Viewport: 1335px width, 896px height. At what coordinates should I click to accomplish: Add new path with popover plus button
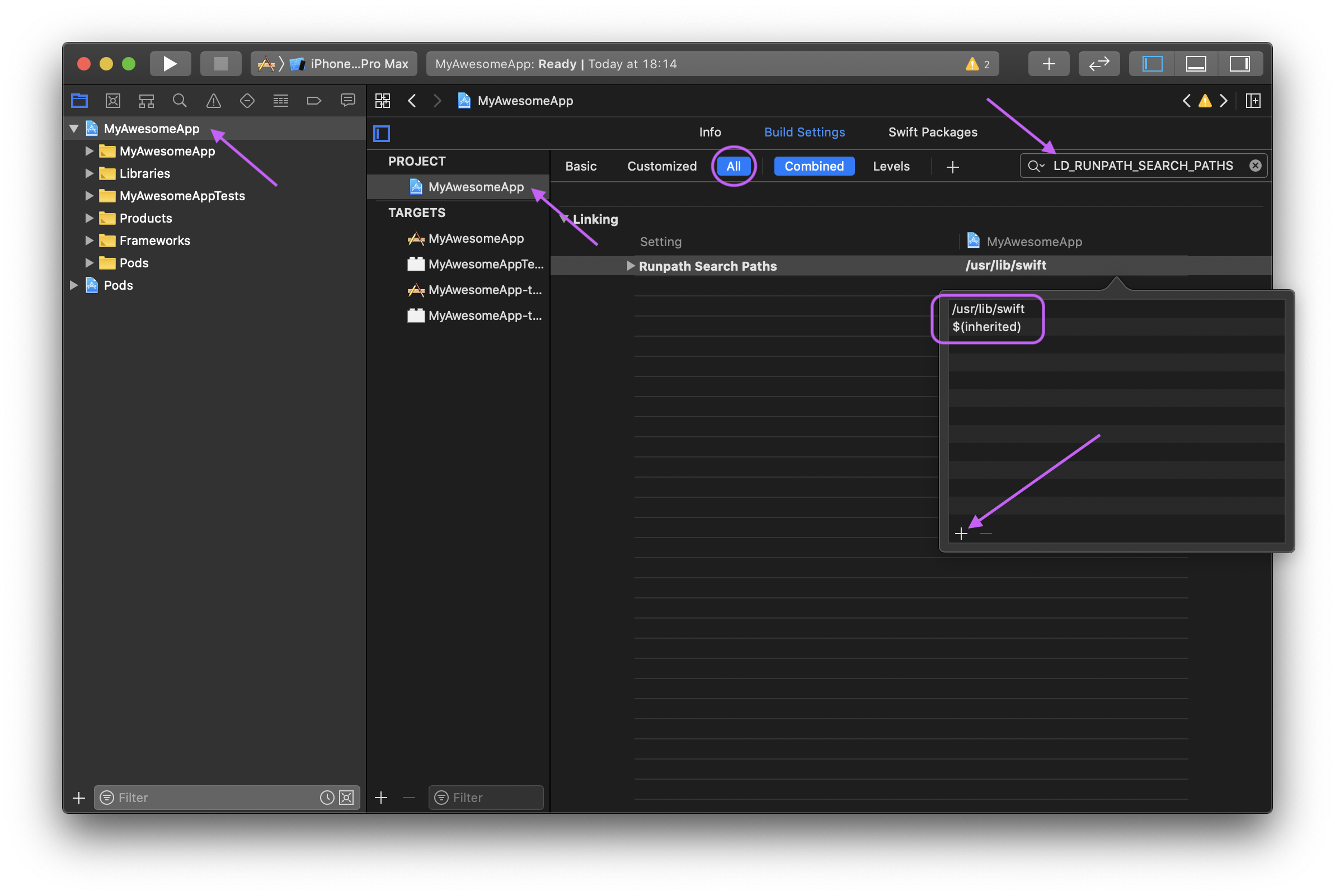pyautogui.click(x=961, y=534)
